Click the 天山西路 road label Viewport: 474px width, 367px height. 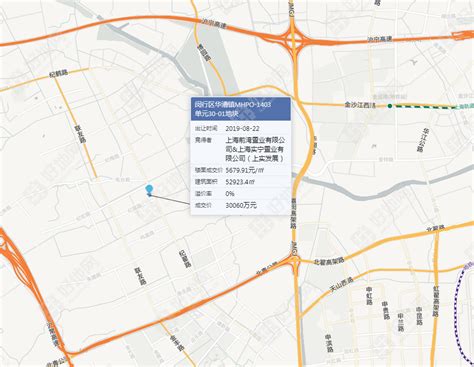(x=341, y=285)
